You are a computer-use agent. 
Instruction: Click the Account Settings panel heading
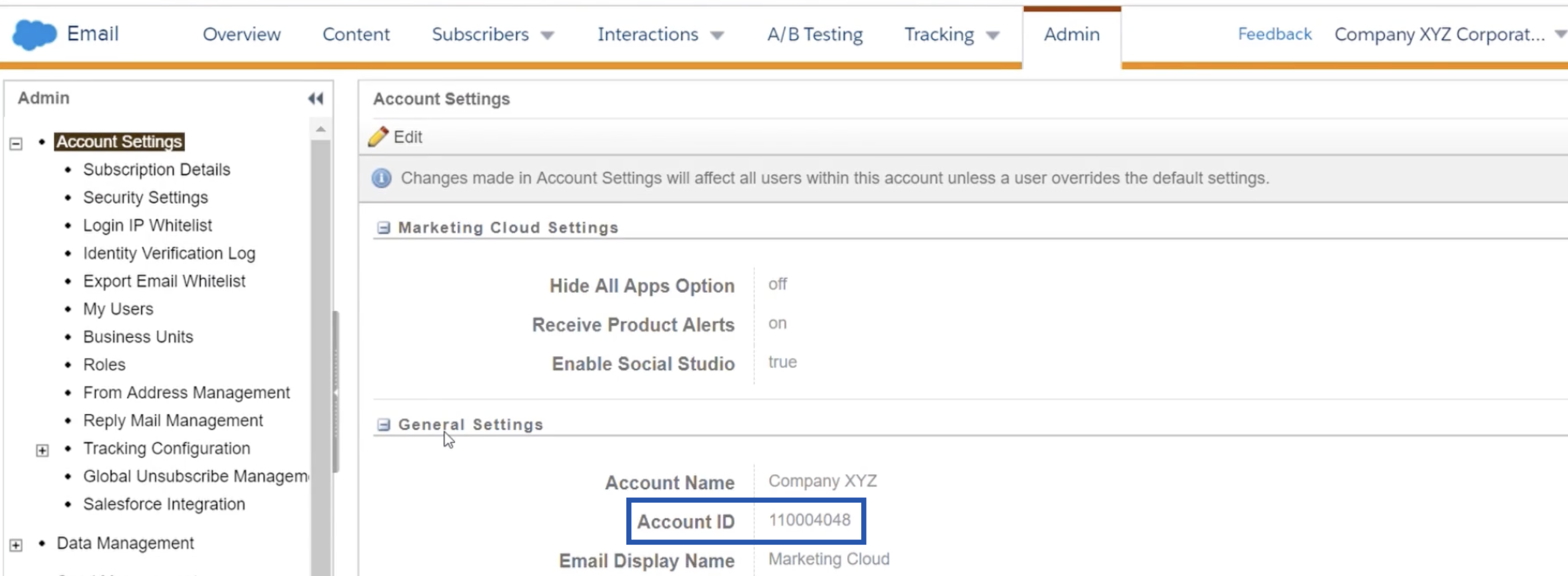(x=441, y=99)
